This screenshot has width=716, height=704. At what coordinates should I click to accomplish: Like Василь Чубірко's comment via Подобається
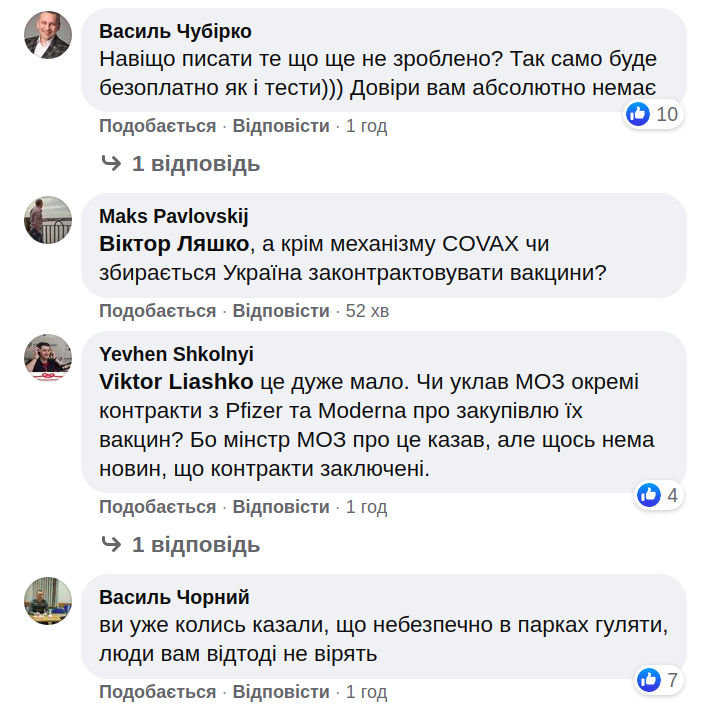pyautogui.click(x=157, y=126)
